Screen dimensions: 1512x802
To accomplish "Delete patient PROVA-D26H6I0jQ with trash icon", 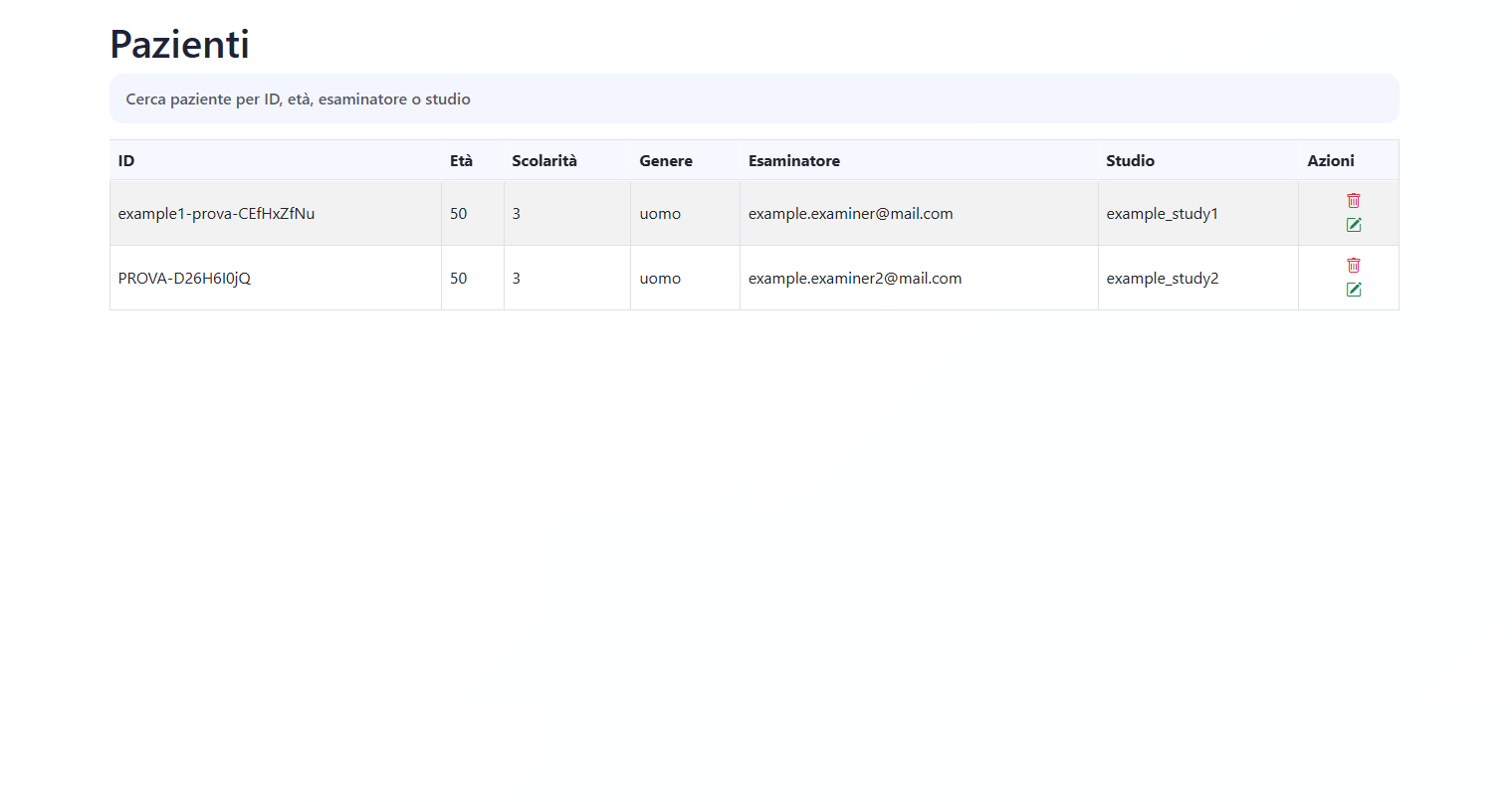I will (1353, 266).
